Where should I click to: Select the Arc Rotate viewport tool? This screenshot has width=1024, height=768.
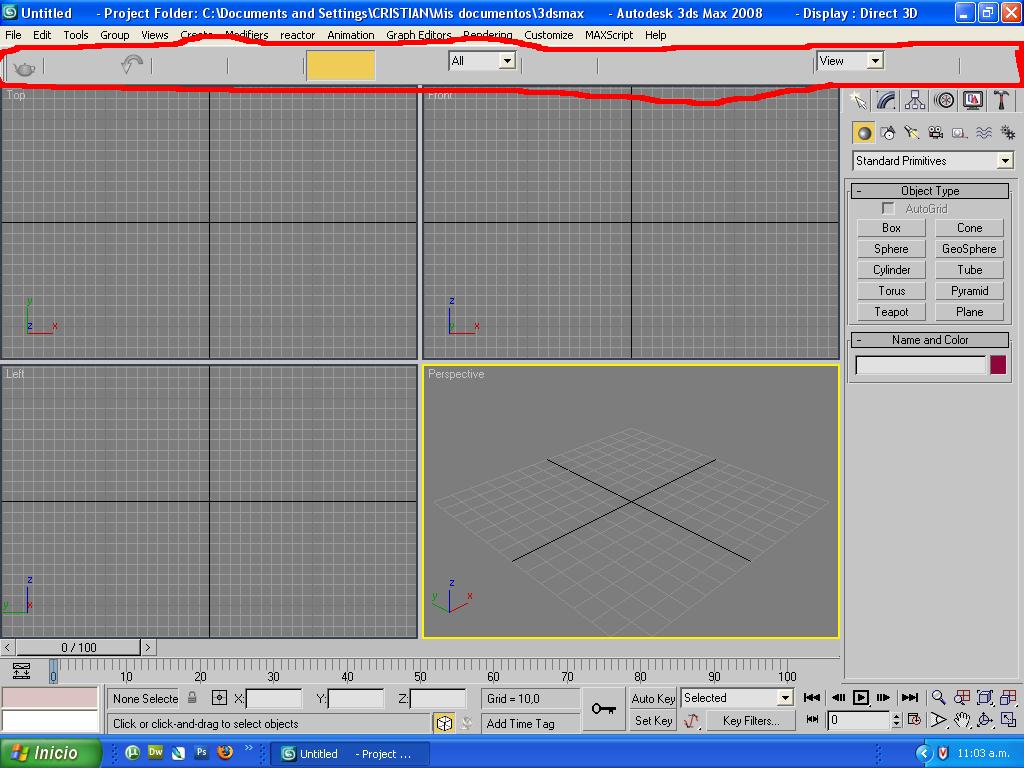(985, 720)
